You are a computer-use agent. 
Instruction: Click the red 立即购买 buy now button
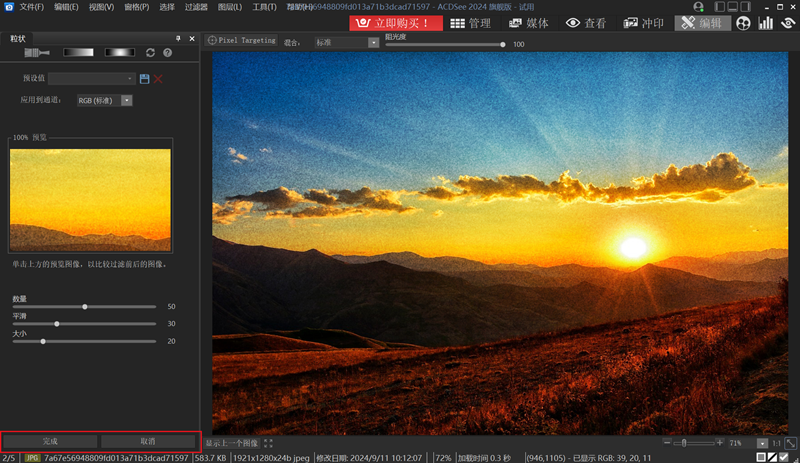[x=395, y=22]
